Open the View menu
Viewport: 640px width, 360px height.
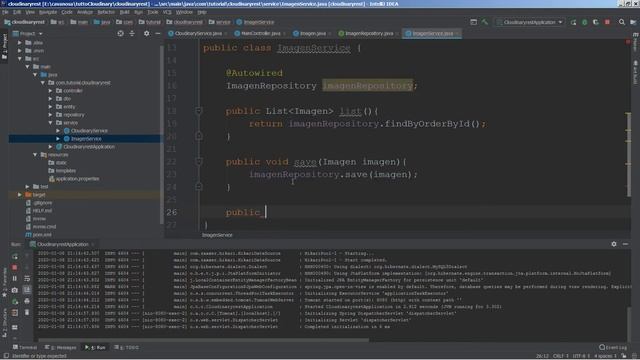point(30,12)
